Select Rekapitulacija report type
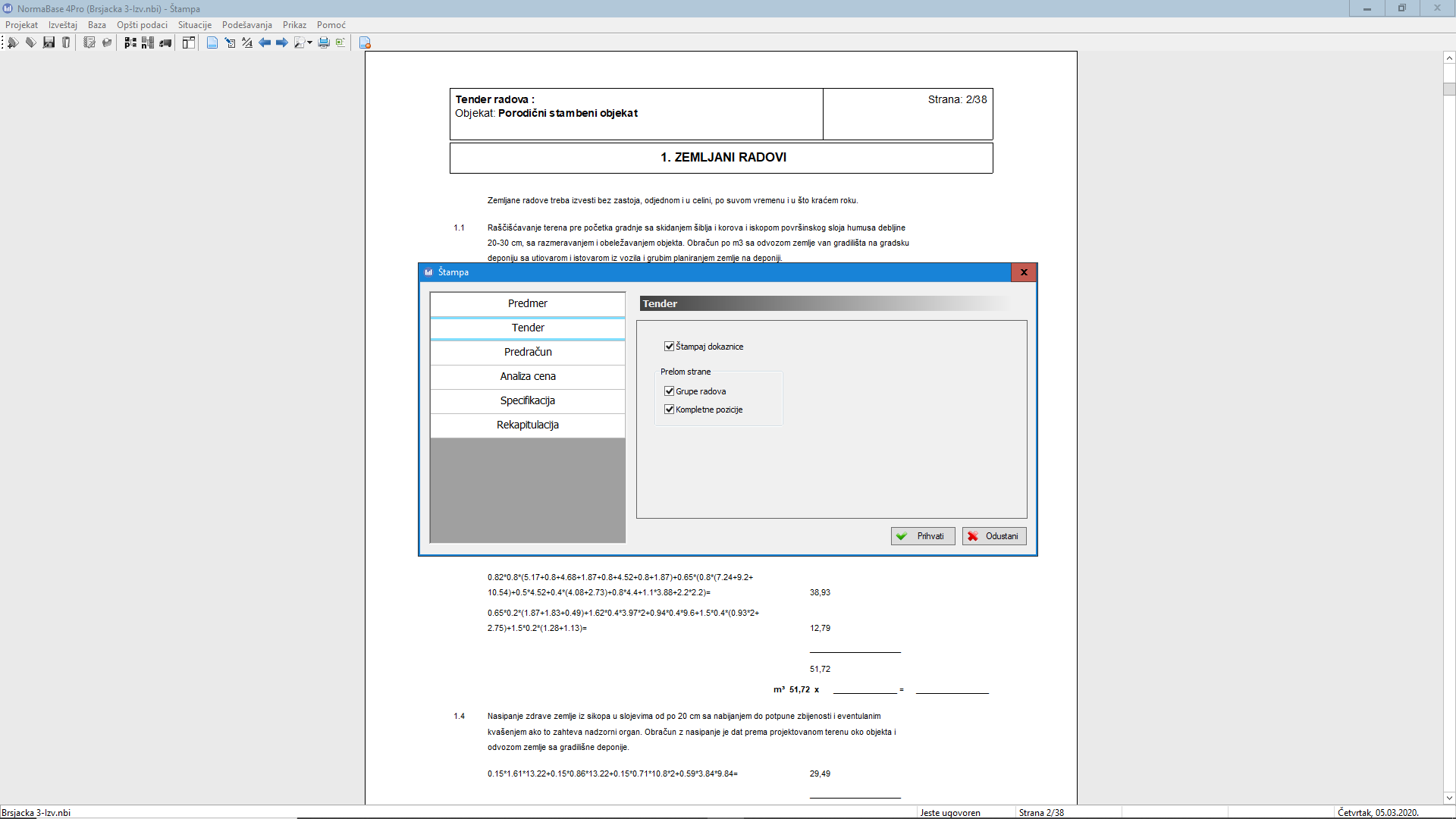This screenshot has height=819, width=1456. [x=528, y=425]
